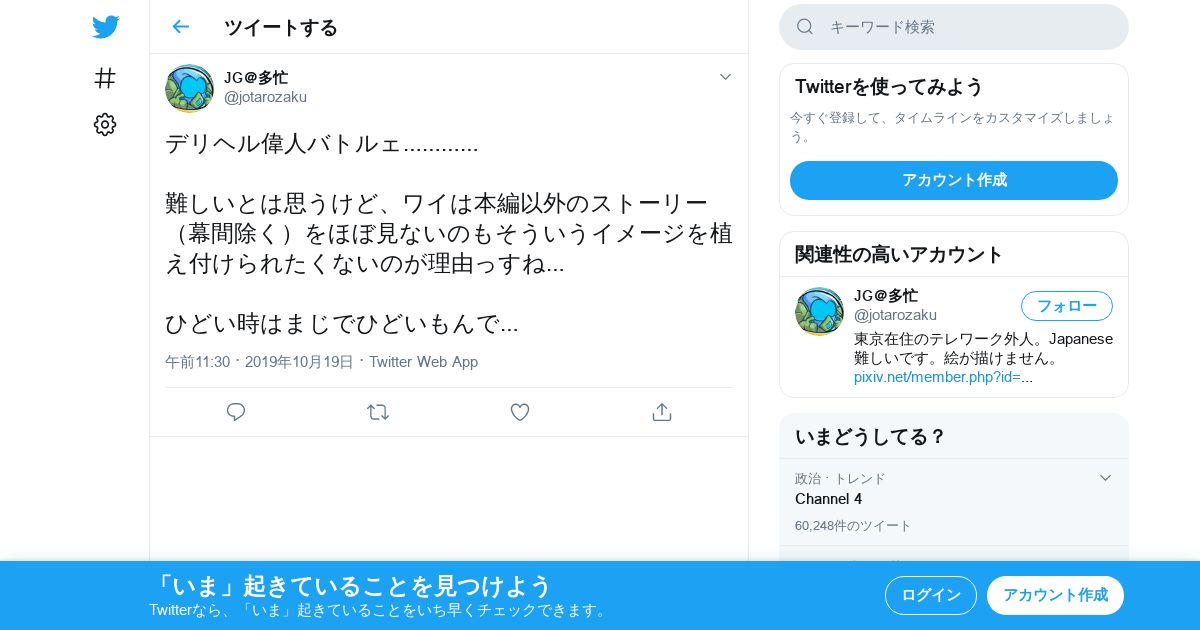Expand the tweet options chevron
This screenshot has height=630, width=1200.
[726, 77]
